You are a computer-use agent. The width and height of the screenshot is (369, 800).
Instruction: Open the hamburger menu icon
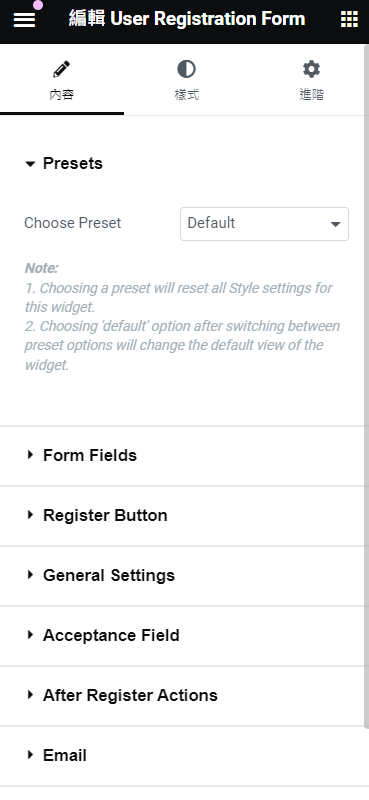coord(24,20)
